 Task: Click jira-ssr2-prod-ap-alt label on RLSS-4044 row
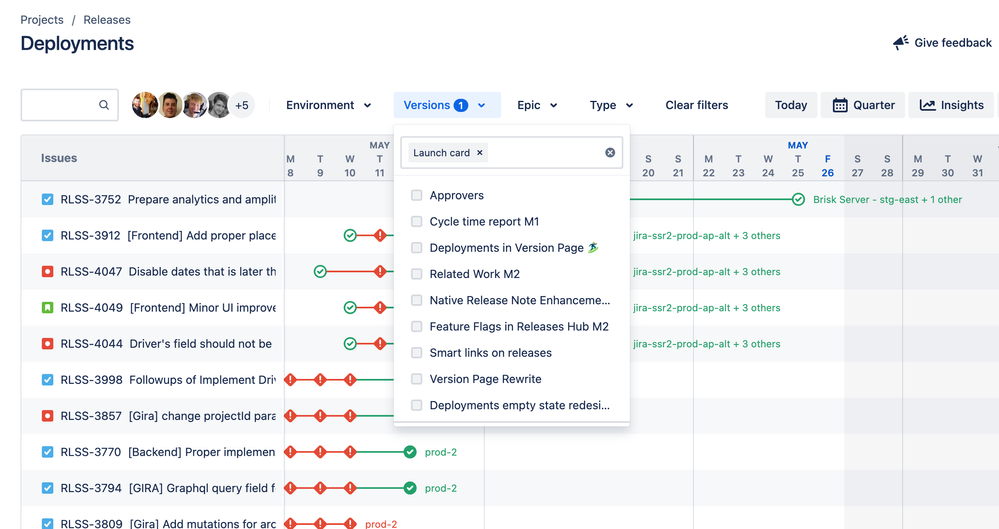(x=707, y=344)
